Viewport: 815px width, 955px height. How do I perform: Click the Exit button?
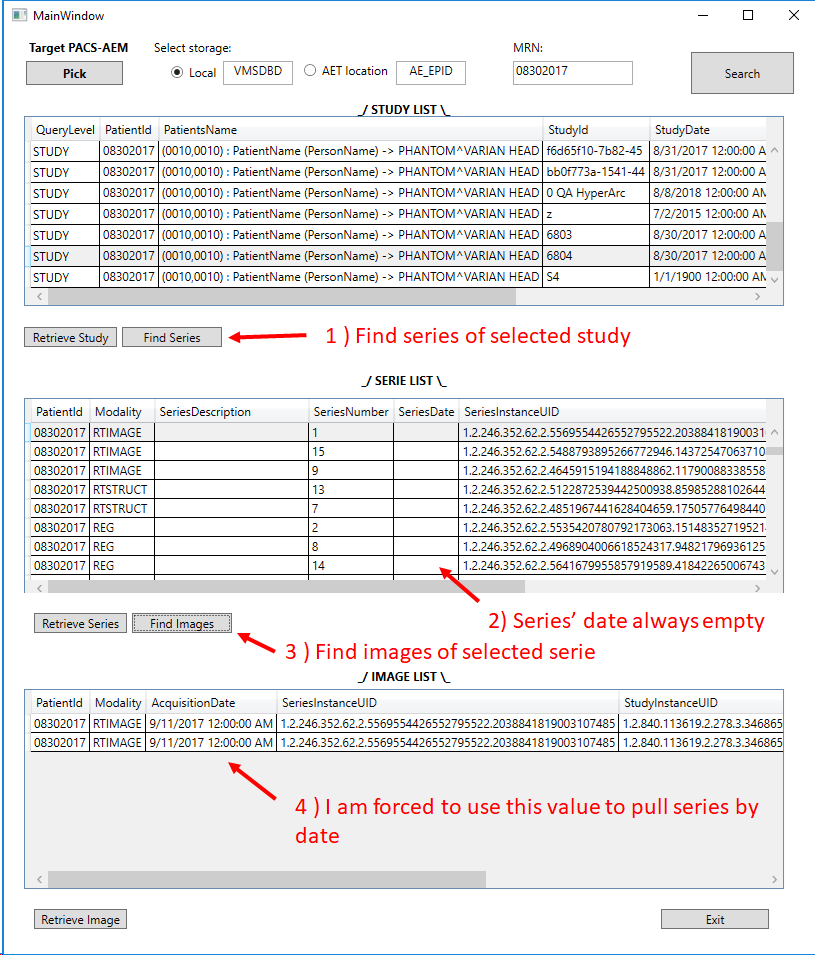coord(714,918)
